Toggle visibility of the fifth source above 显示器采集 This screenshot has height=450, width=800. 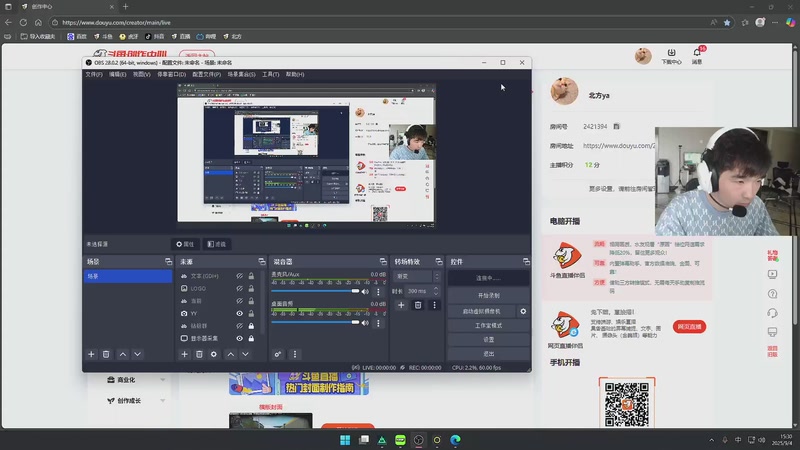coord(239,326)
